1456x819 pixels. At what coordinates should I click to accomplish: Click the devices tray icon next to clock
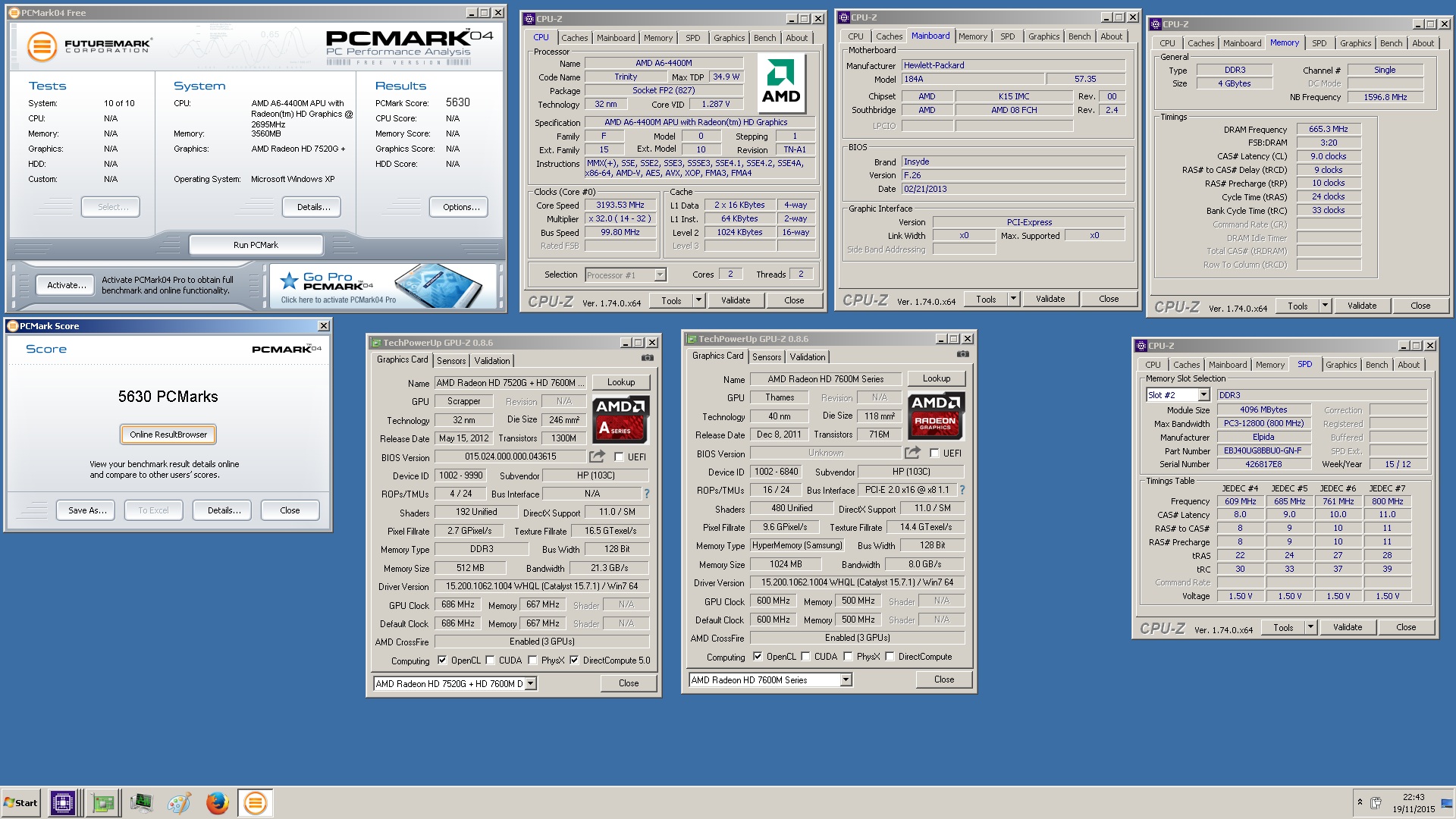click(1376, 802)
